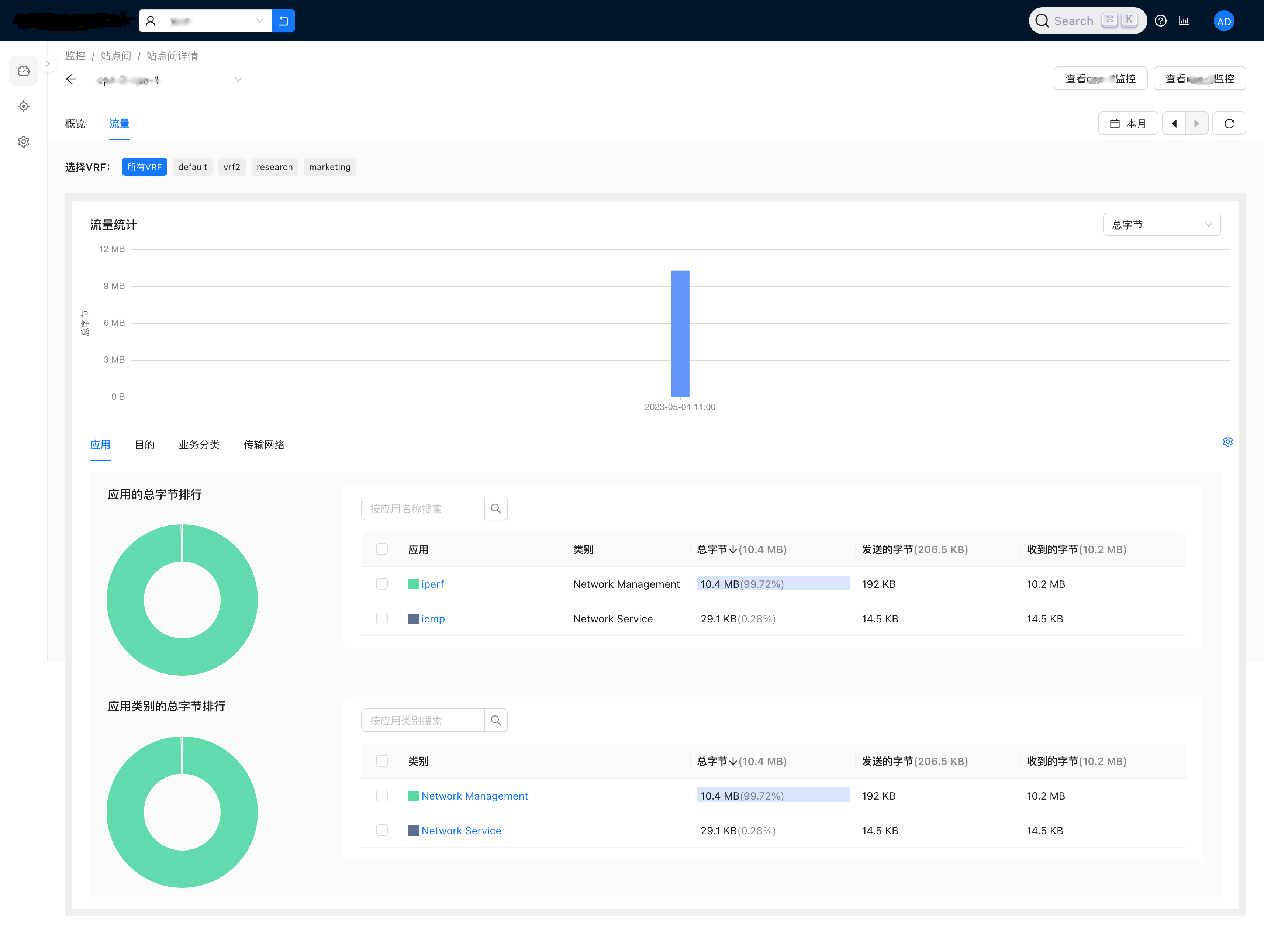Select the research VRF filter
1264x952 pixels.
coord(275,167)
